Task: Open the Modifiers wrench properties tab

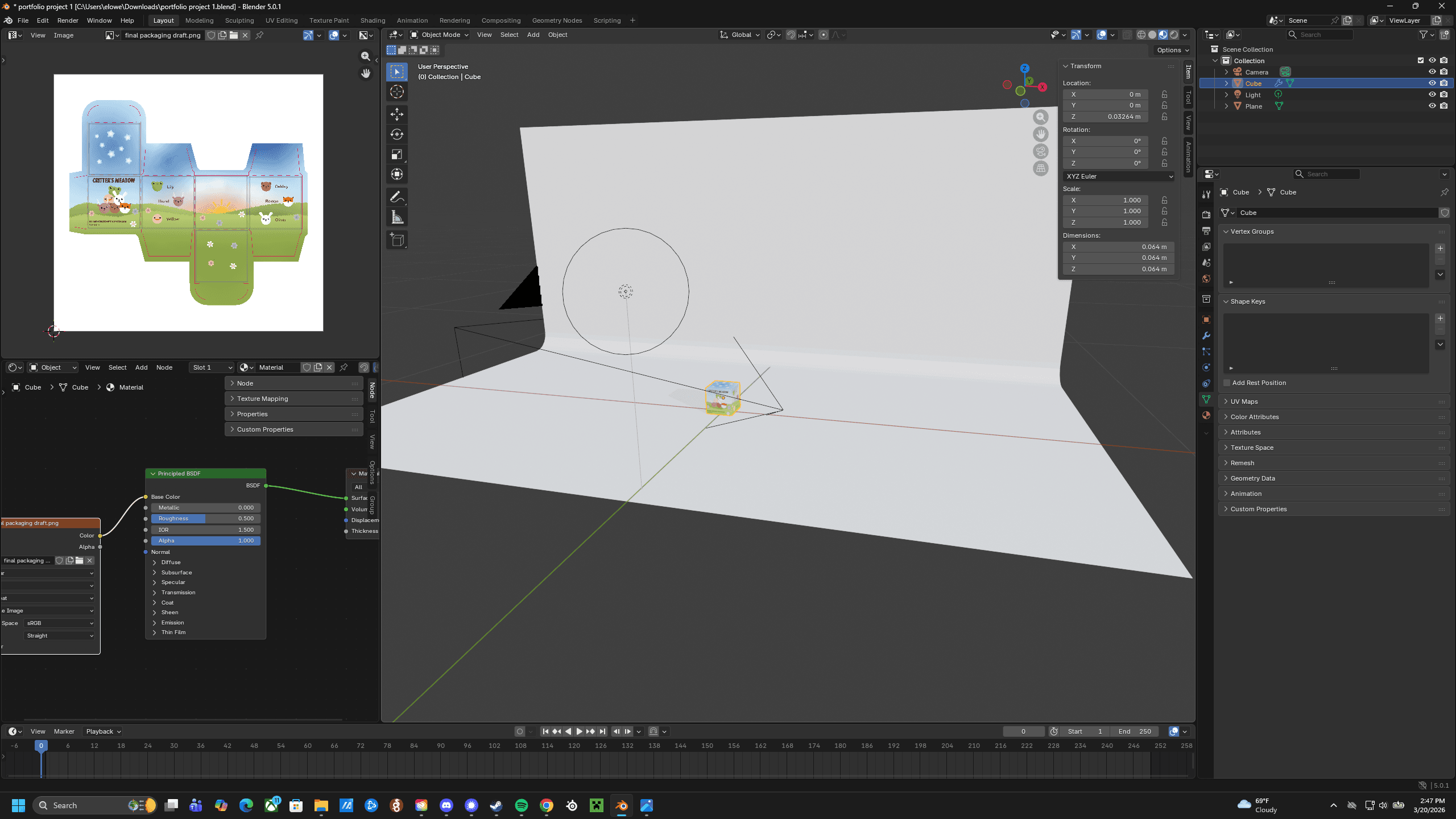Action: pos(1206,336)
